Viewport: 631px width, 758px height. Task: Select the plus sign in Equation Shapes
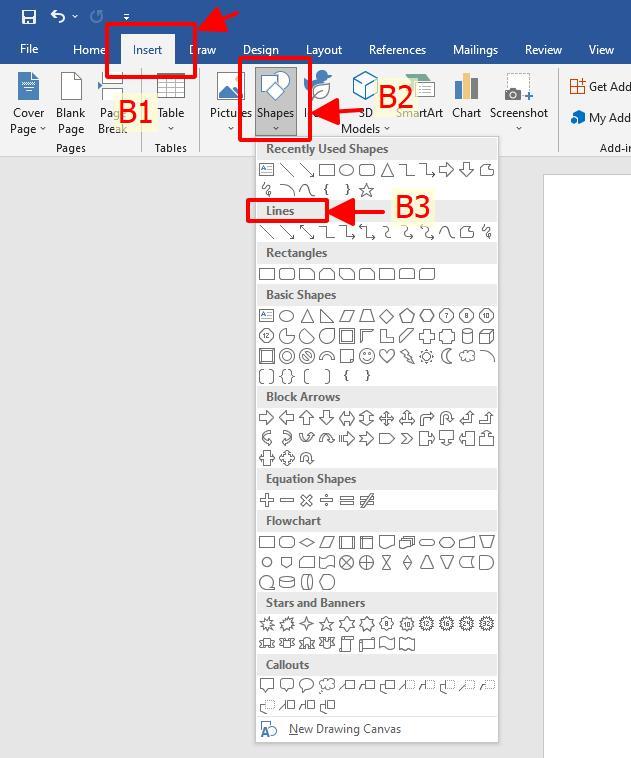(266, 500)
